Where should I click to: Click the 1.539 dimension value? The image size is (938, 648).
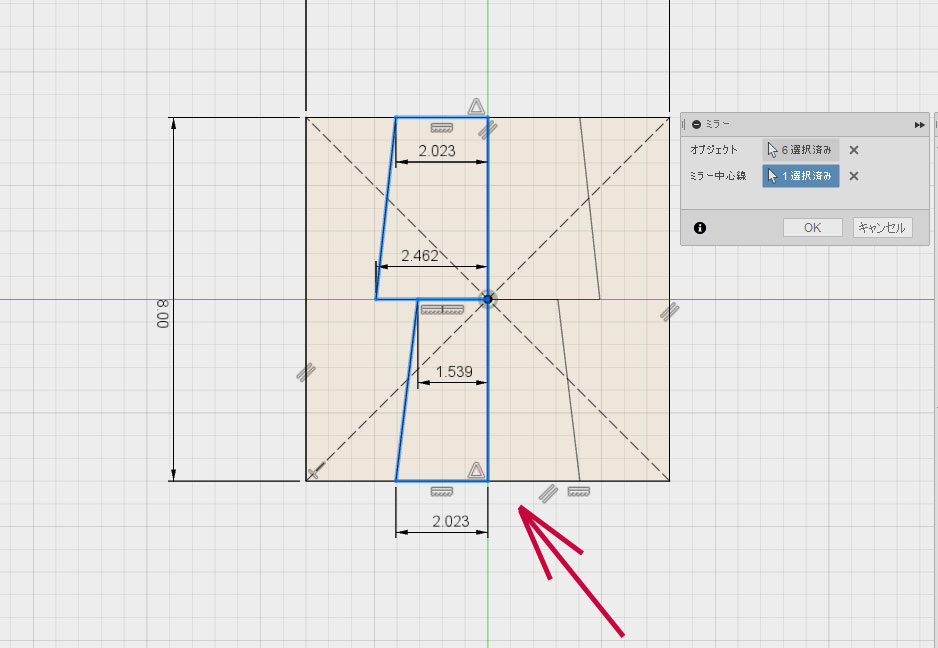coord(452,372)
